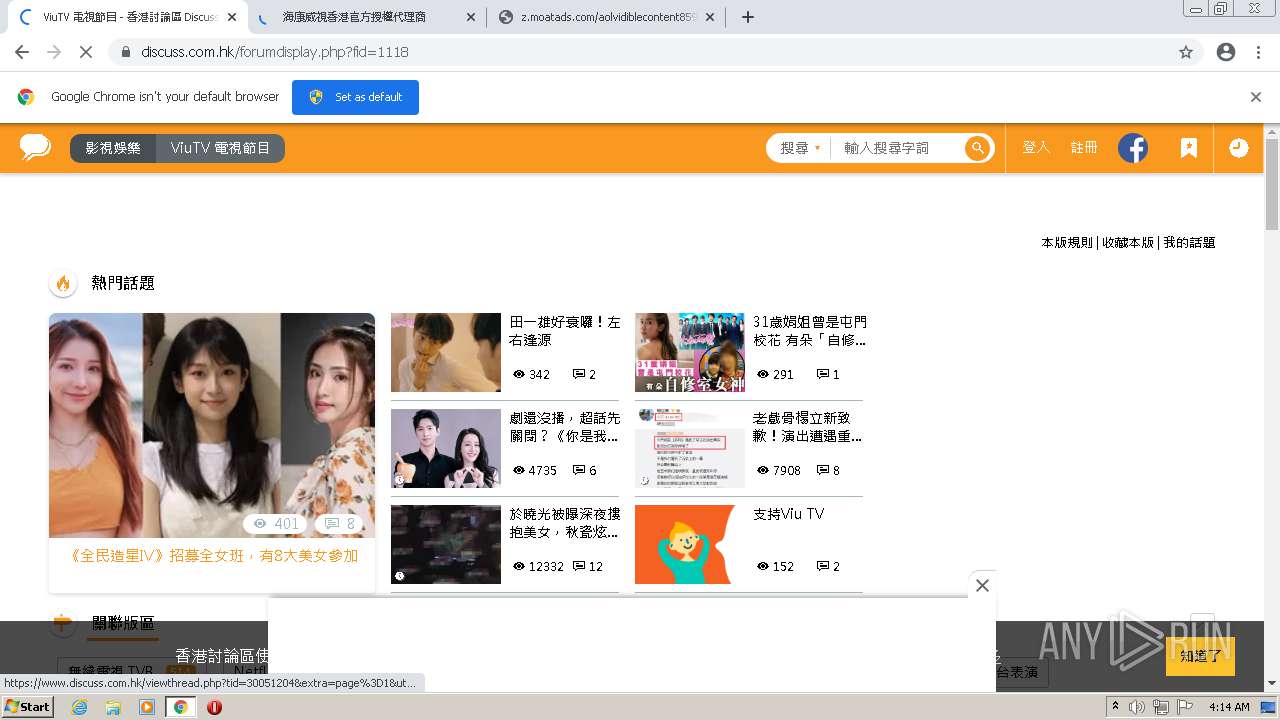Click the couple thumbnail of 劇還沒播 topic
Screen dimensions: 1280x720
click(x=446, y=448)
